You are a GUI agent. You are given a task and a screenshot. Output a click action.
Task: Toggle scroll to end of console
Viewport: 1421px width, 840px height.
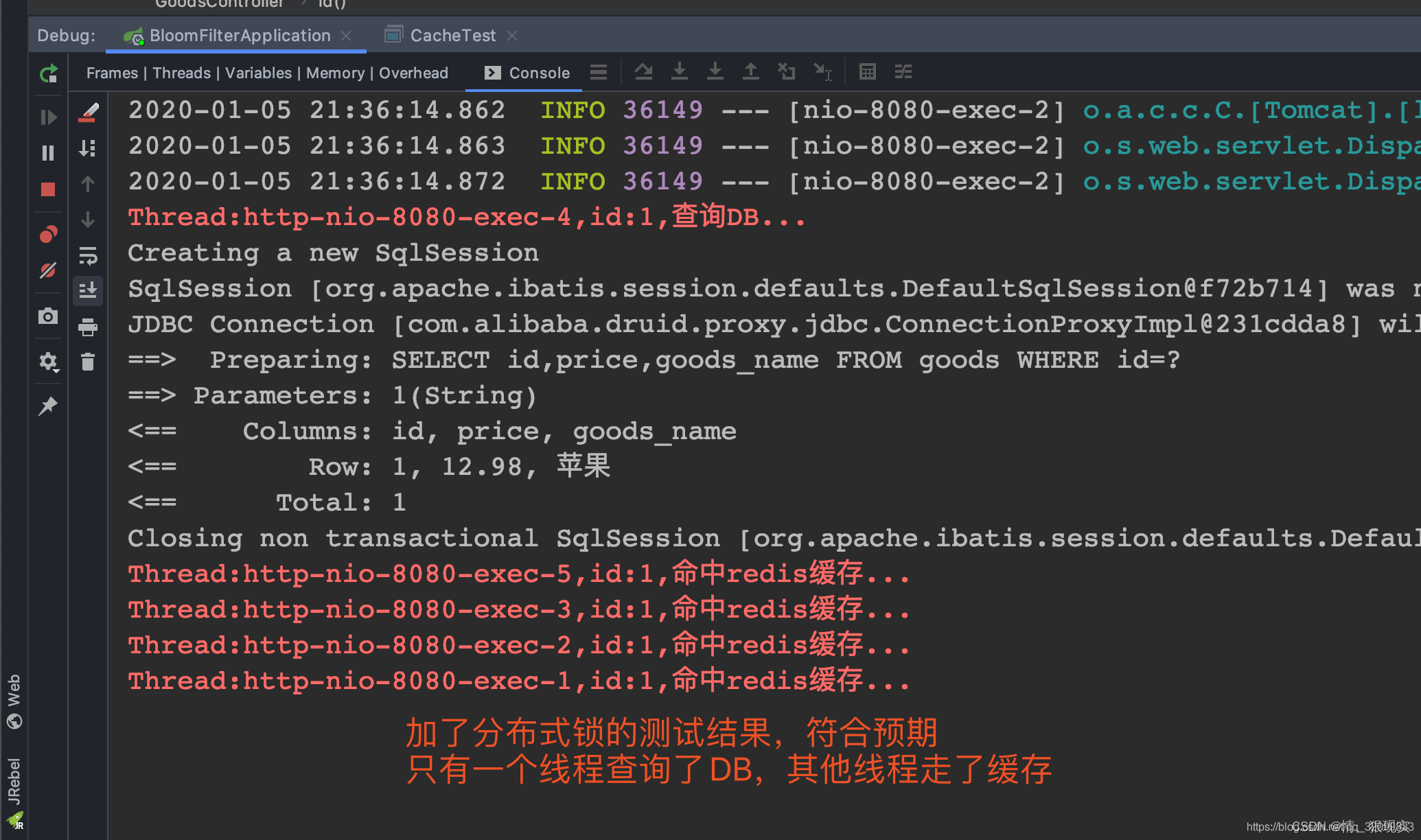[88, 291]
